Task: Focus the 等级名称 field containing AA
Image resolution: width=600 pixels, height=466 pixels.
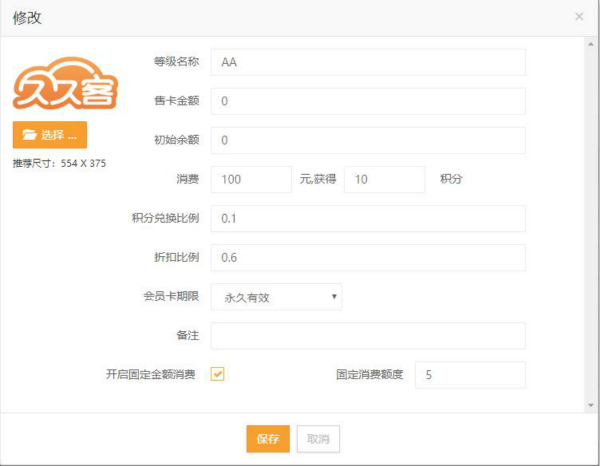Action: pyautogui.click(x=368, y=62)
